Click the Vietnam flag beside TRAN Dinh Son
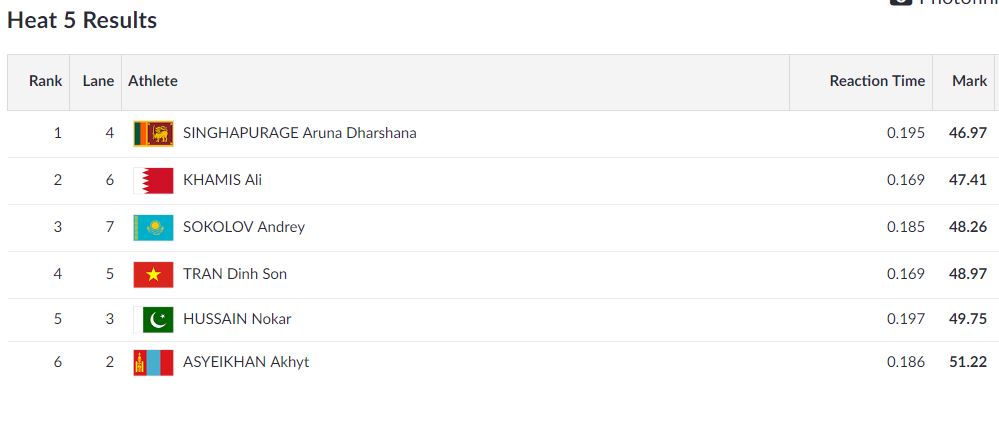Image resolution: width=999 pixels, height=422 pixels. (153, 275)
